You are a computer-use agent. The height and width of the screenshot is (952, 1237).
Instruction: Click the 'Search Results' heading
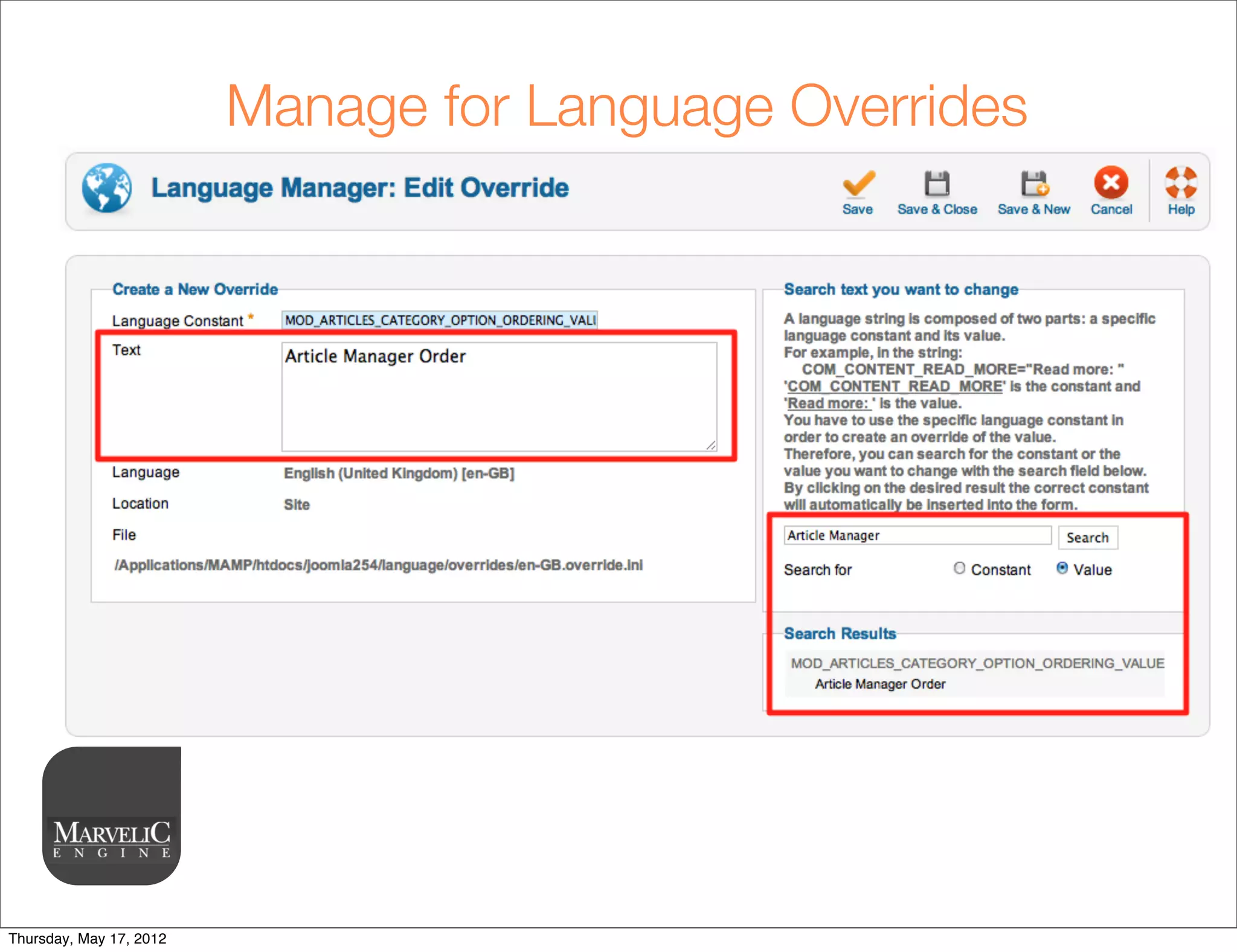pyautogui.click(x=840, y=633)
